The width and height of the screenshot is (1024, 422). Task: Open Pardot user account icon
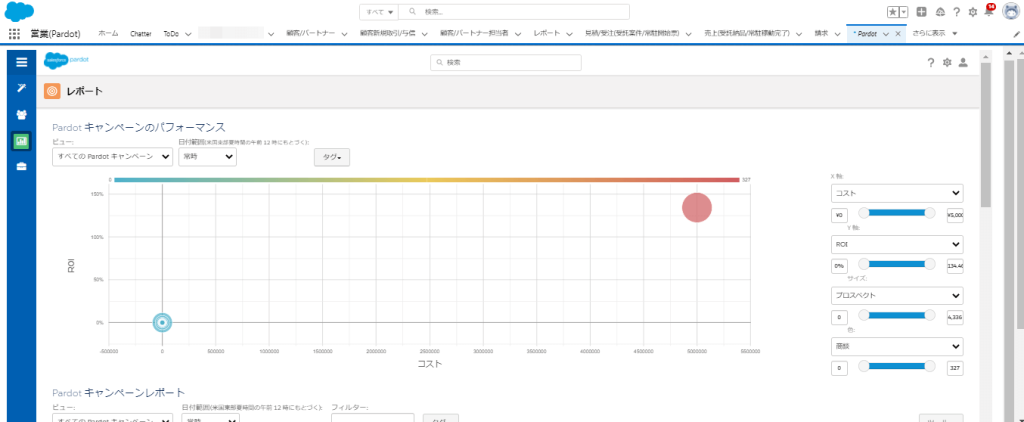click(963, 63)
